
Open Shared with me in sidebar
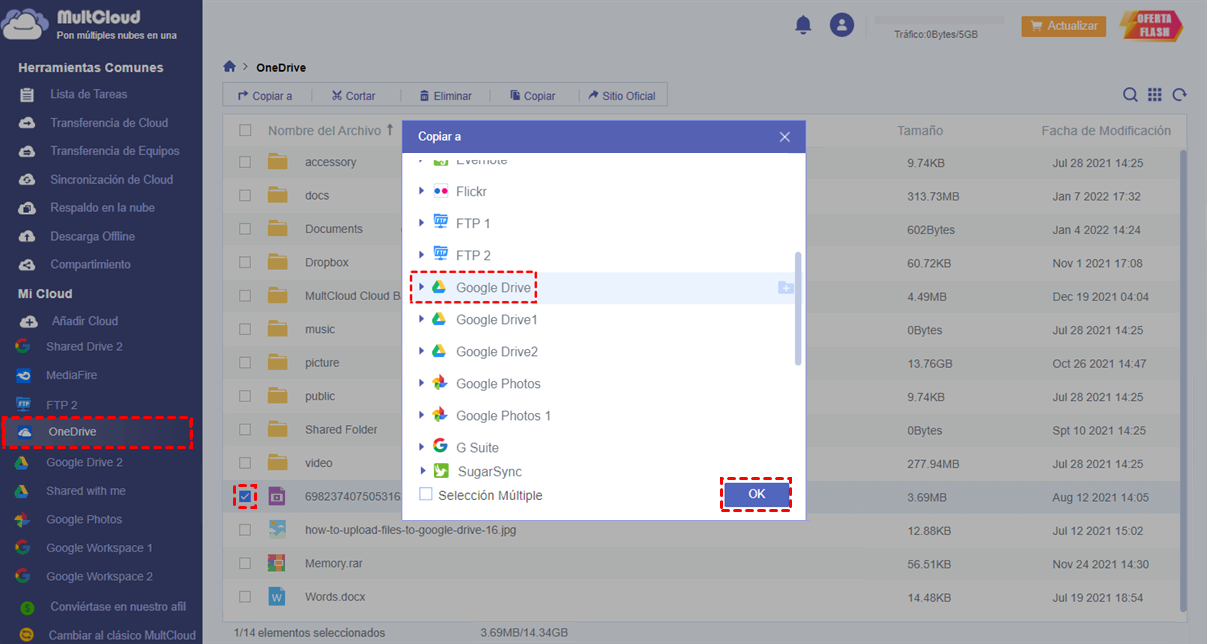tap(86, 491)
